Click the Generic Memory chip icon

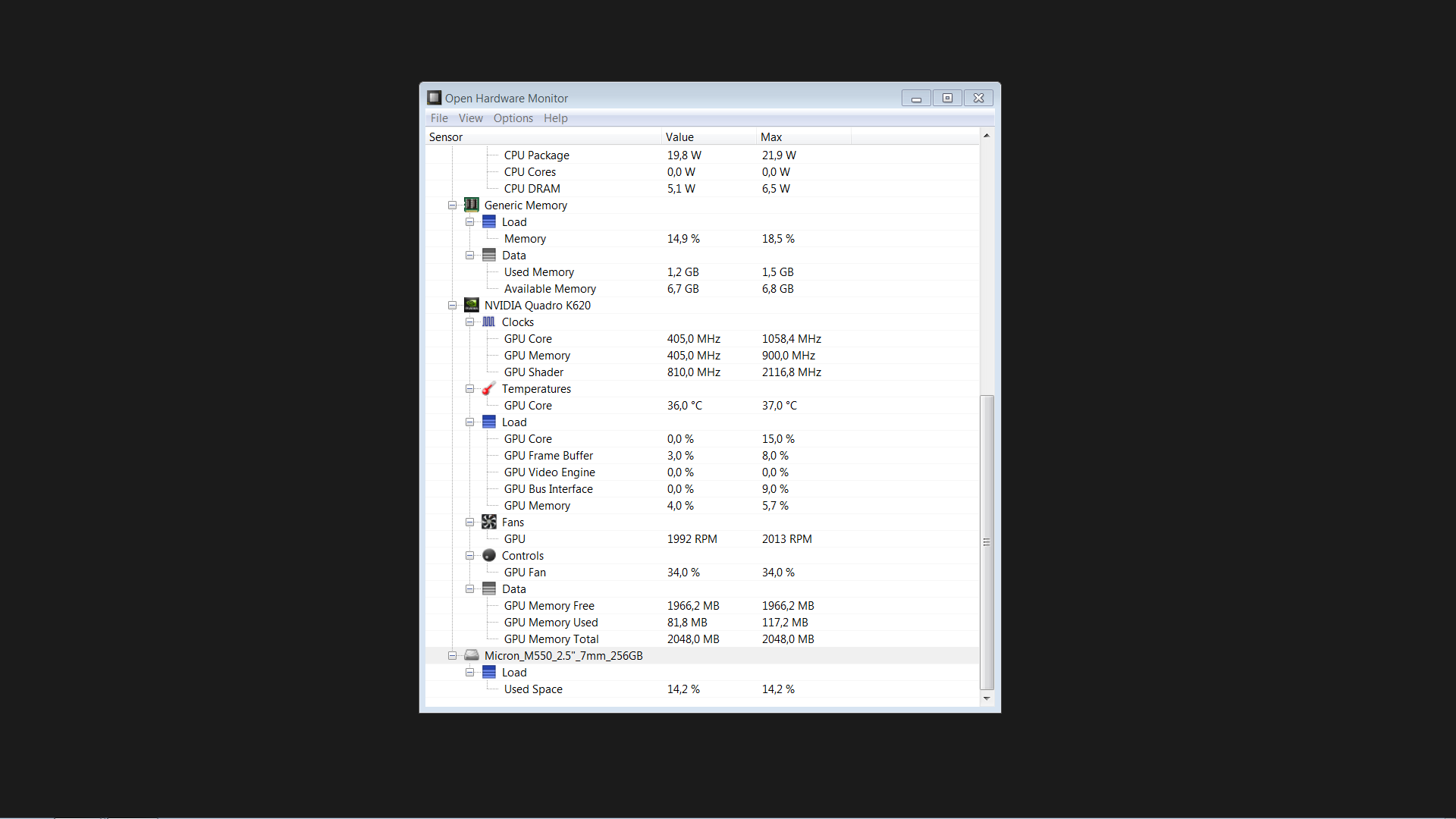[472, 205]
